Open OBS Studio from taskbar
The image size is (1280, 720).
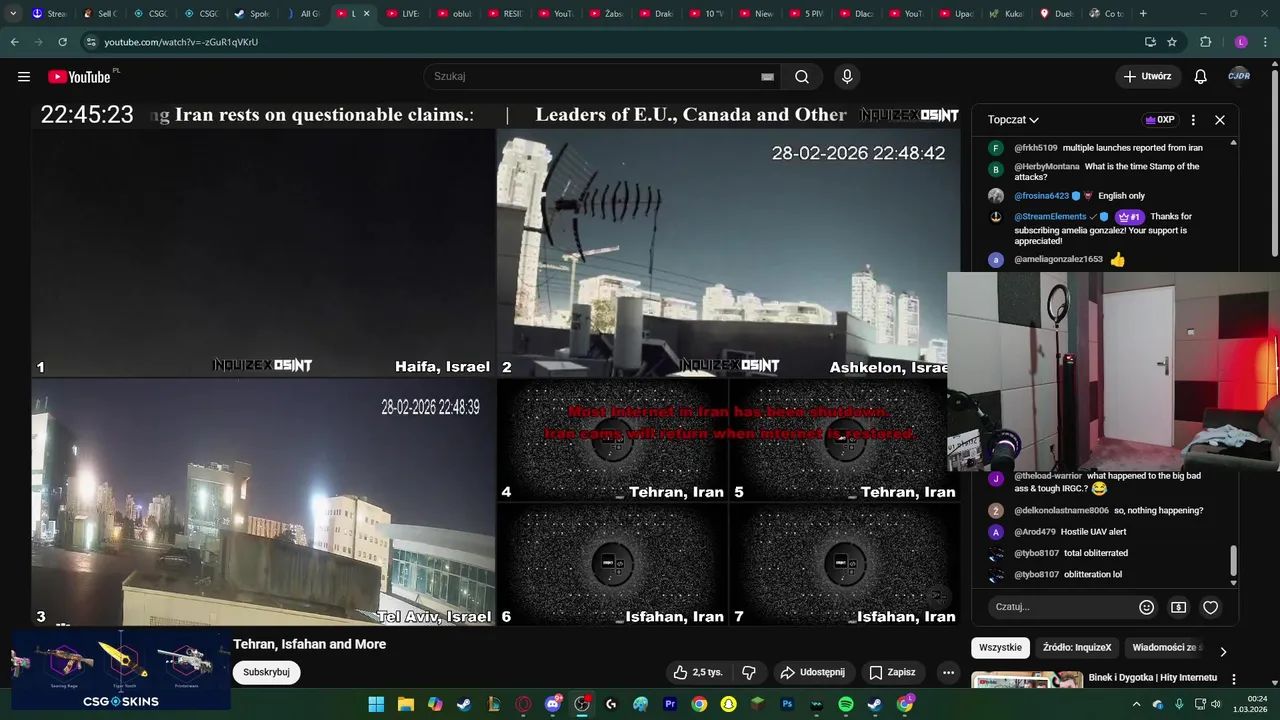point(582,705)
